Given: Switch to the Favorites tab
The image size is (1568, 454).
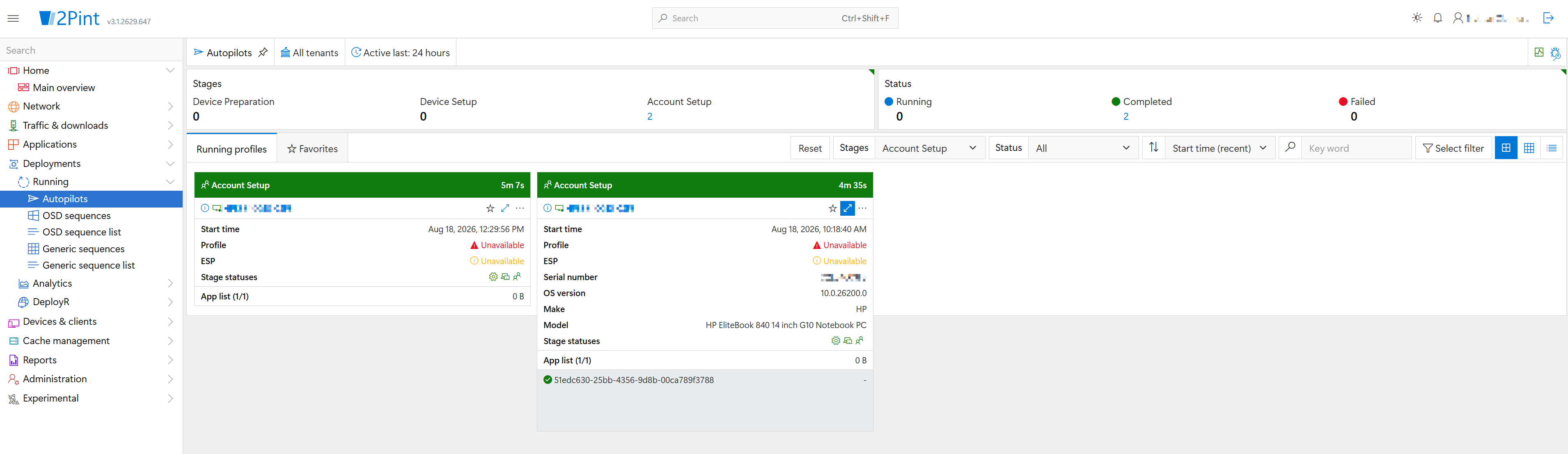Looking at the screenshot, I should [x=313, y=149].
